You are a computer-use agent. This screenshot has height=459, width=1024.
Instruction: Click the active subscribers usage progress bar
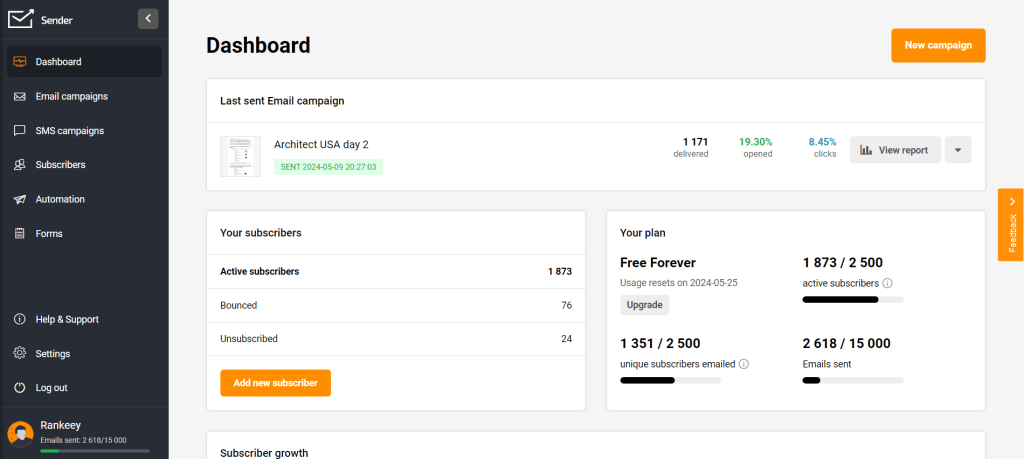(x=852, y=299)
